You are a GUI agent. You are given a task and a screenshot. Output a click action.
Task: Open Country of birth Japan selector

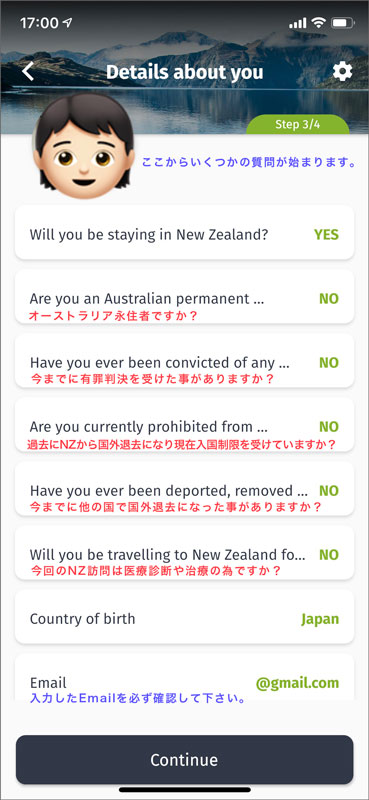click(x=184, y=619)
